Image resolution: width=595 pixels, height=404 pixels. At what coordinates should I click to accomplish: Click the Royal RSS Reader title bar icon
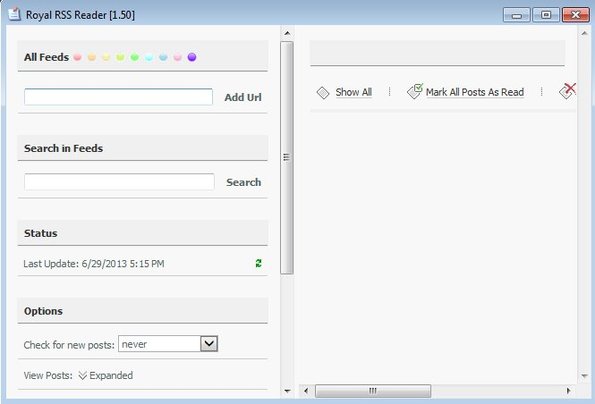[14, 14]
